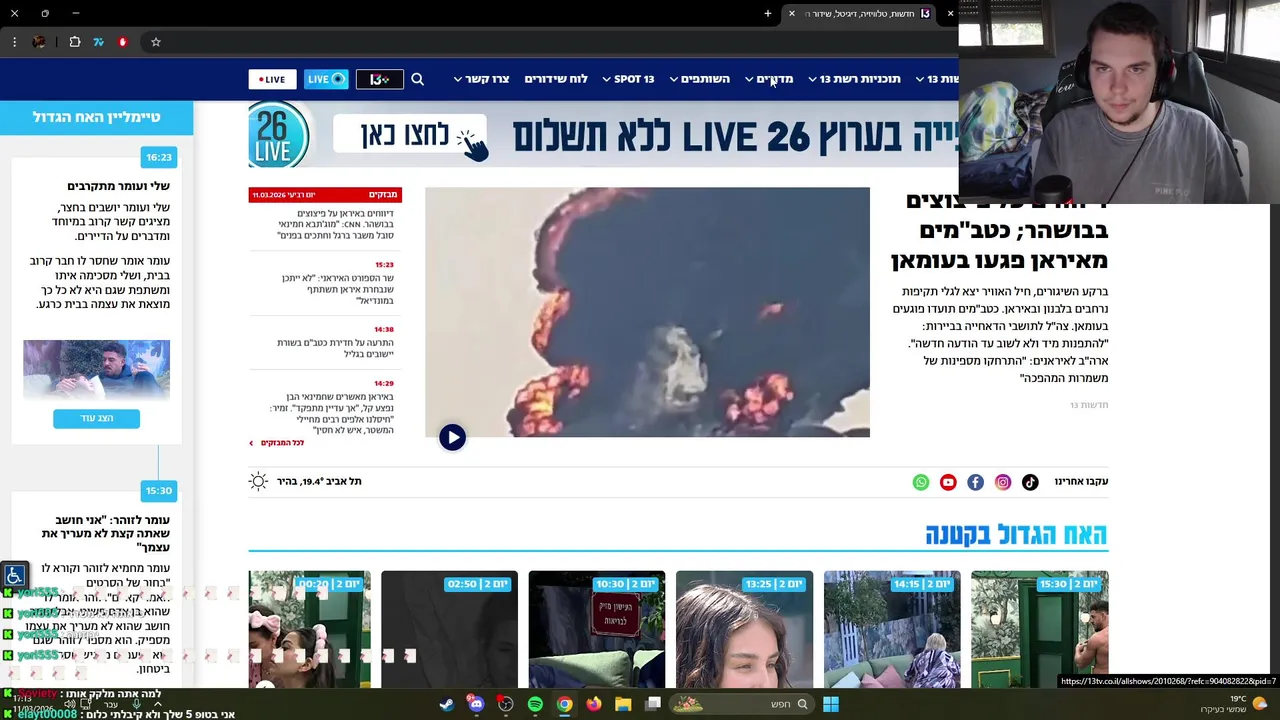Open the 14:29 news flash item

click(333, 409)
